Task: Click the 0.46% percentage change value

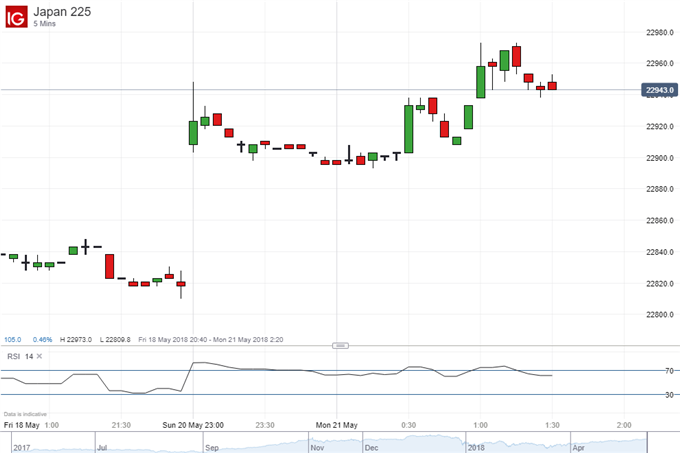Action: pos(42,340)
